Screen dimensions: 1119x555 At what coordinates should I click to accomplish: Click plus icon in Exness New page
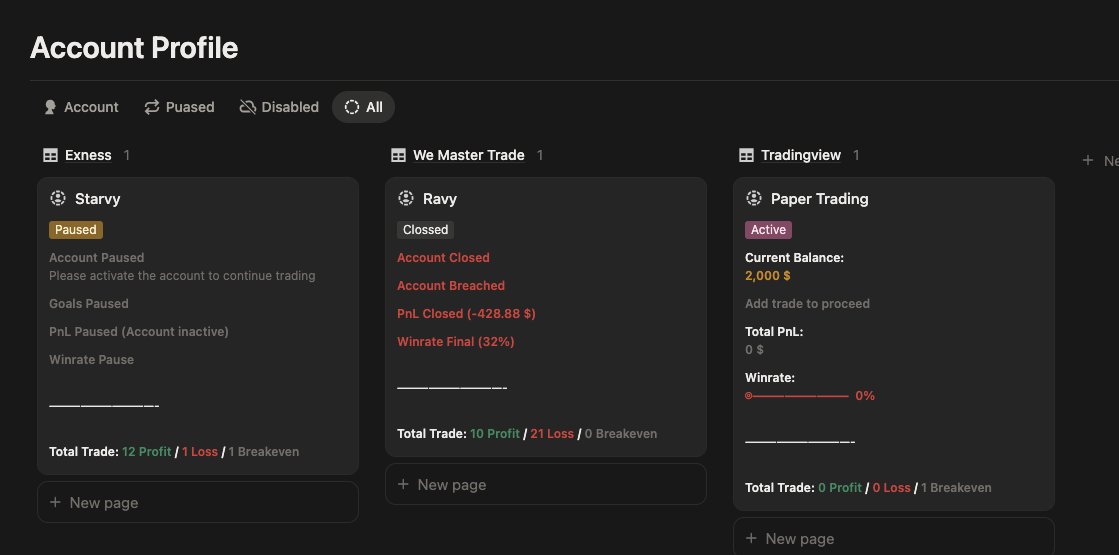click(x=55, y=502)
